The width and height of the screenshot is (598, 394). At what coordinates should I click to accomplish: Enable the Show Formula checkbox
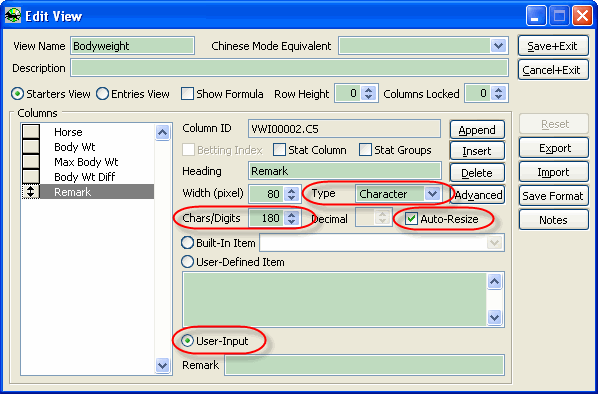[x=187, y=94]
